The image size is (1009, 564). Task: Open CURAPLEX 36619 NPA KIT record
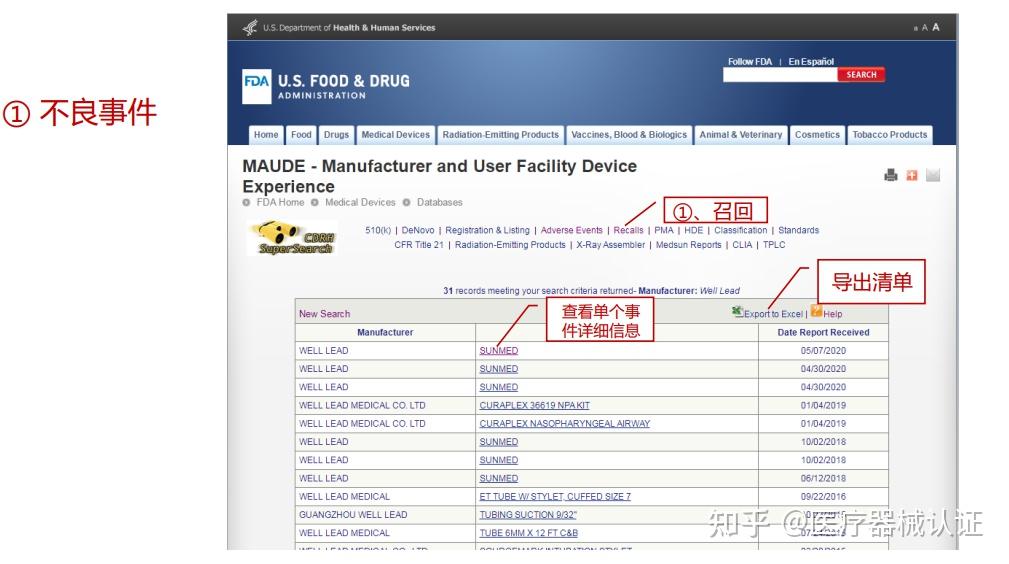[534, 406]
